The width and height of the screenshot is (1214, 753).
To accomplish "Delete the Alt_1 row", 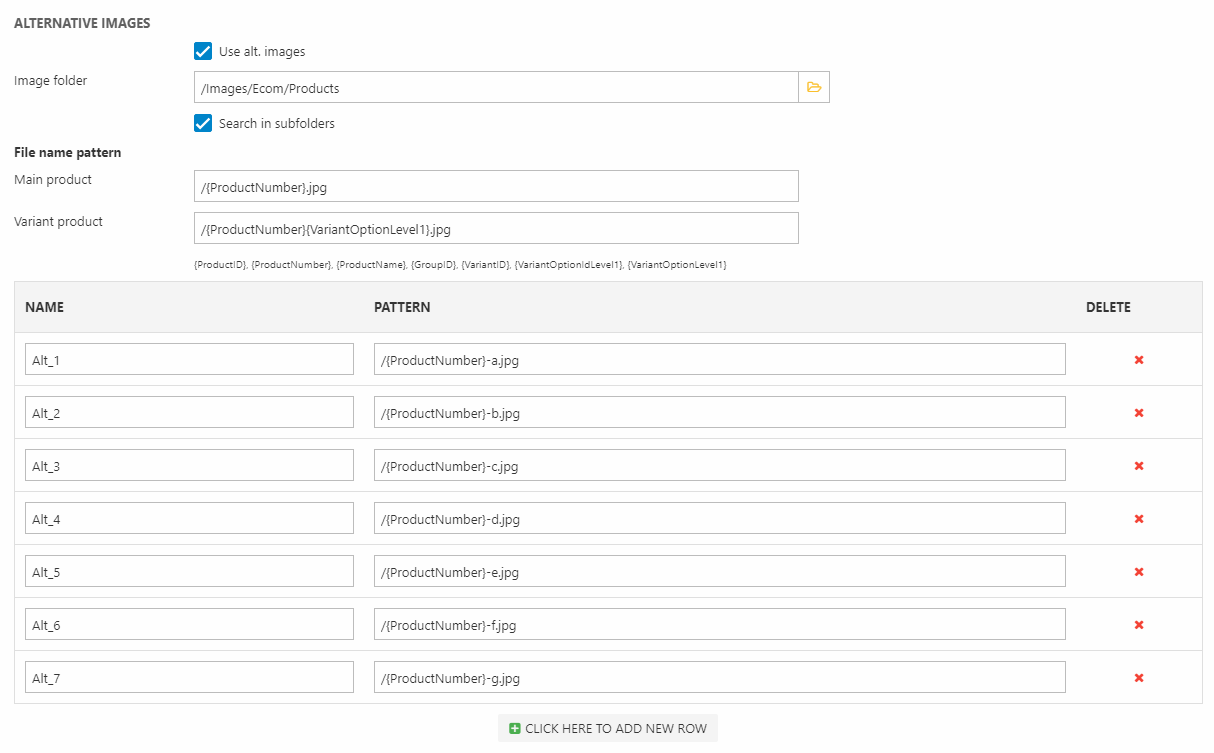I will click(1138, 360).
